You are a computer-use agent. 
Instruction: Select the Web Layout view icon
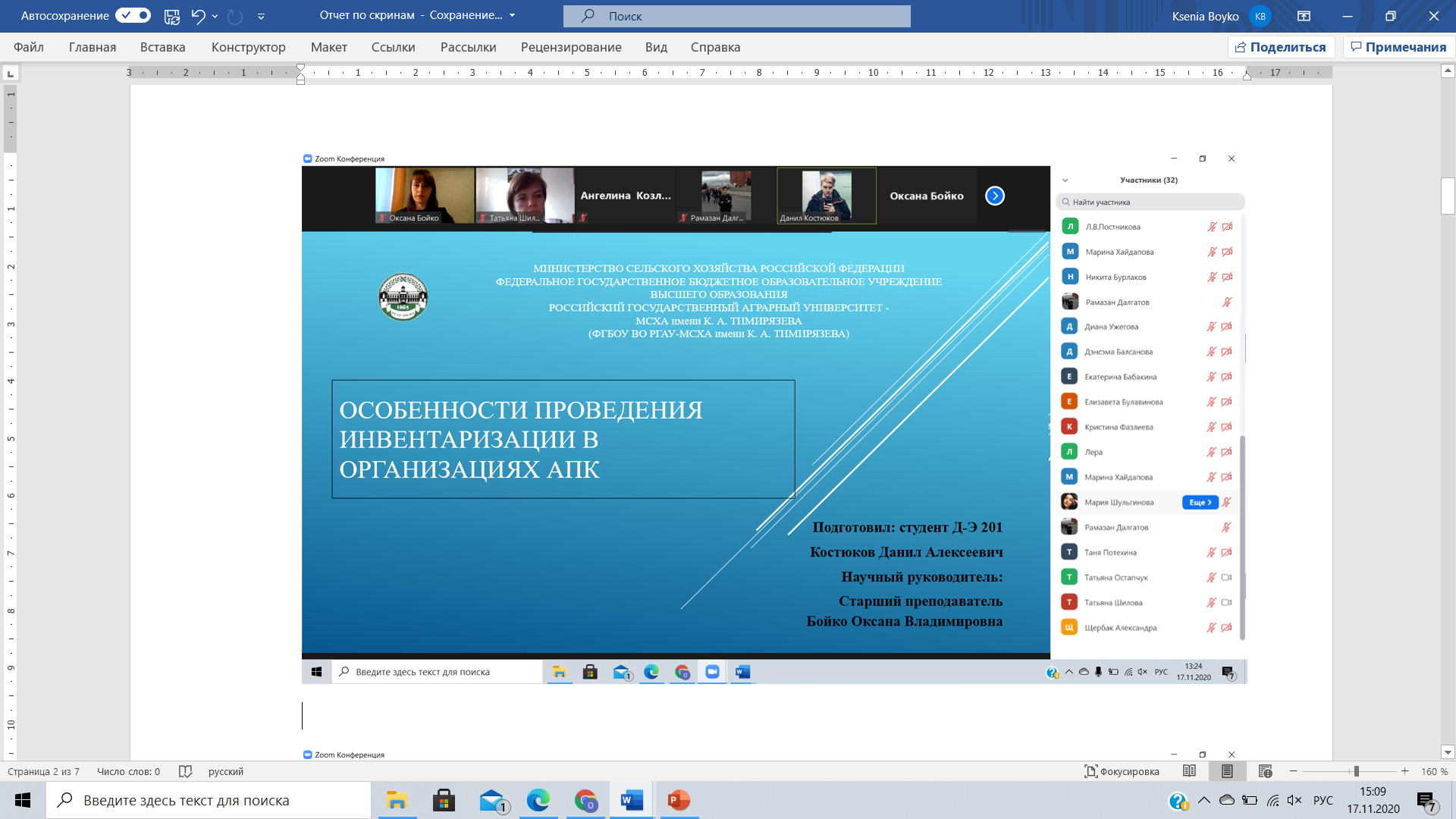coord(1265,771)
